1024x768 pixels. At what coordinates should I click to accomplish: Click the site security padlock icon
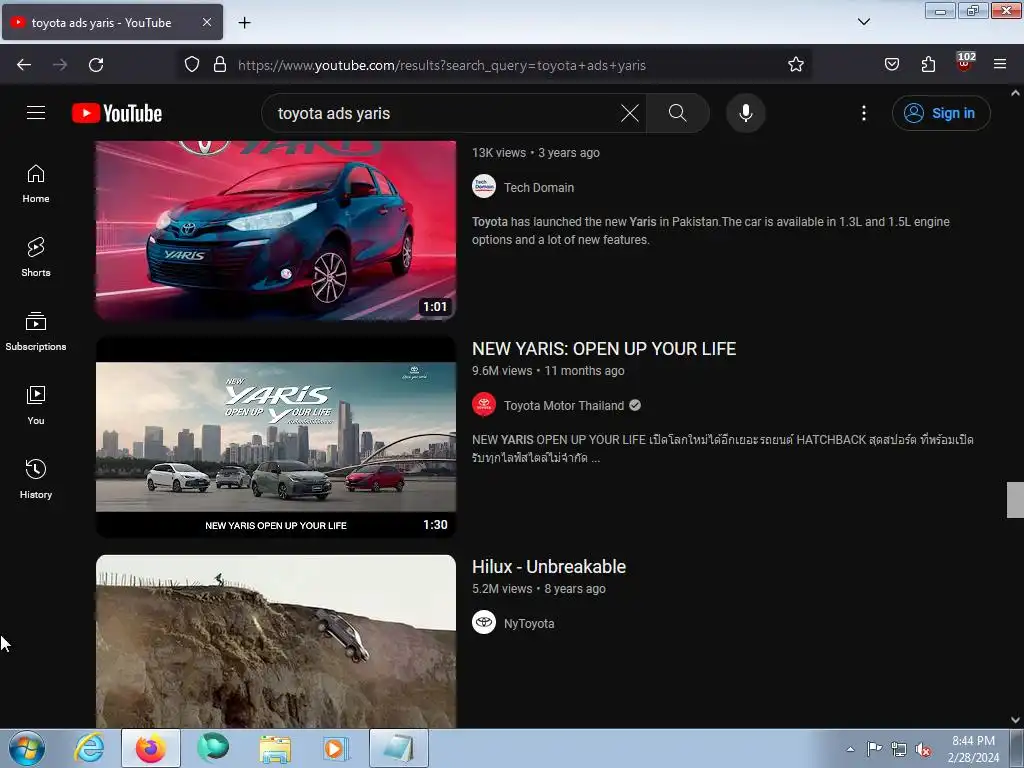[220, 65]
